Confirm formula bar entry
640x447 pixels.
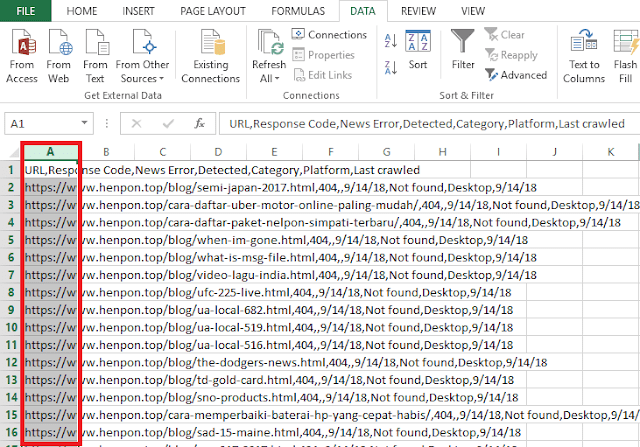tap(168, 124)
